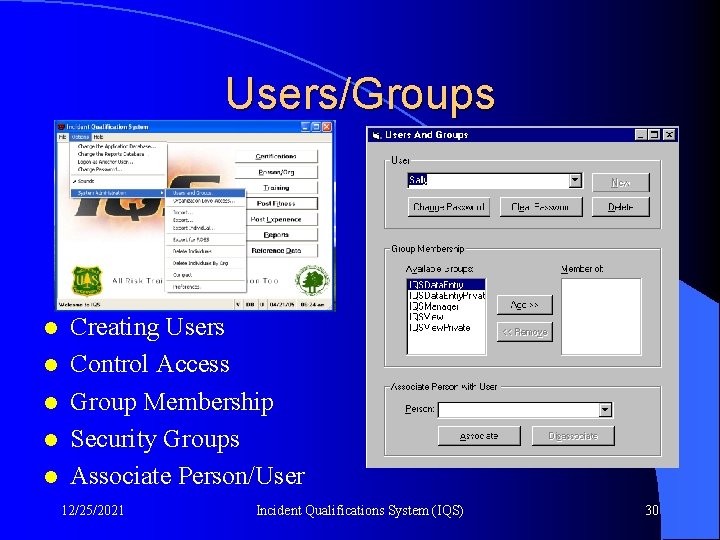Click the green tree emblem logo
Viewport: 720px width, 540px height.
[312, 280]
